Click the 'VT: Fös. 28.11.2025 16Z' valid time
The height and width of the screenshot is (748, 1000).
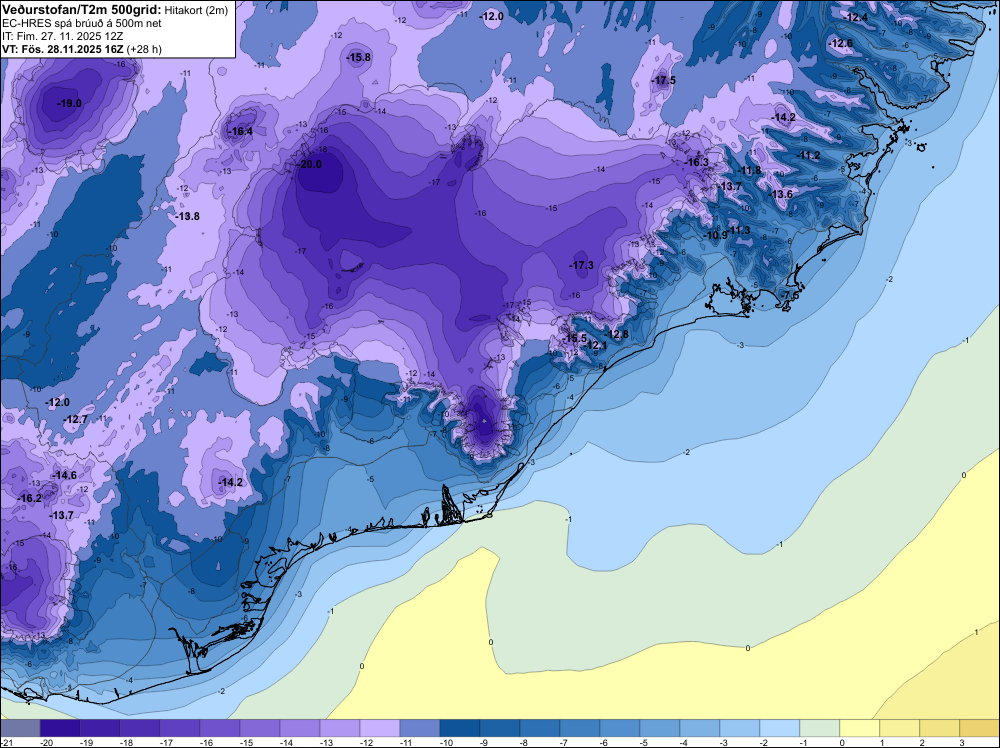[x=62, y=48]
